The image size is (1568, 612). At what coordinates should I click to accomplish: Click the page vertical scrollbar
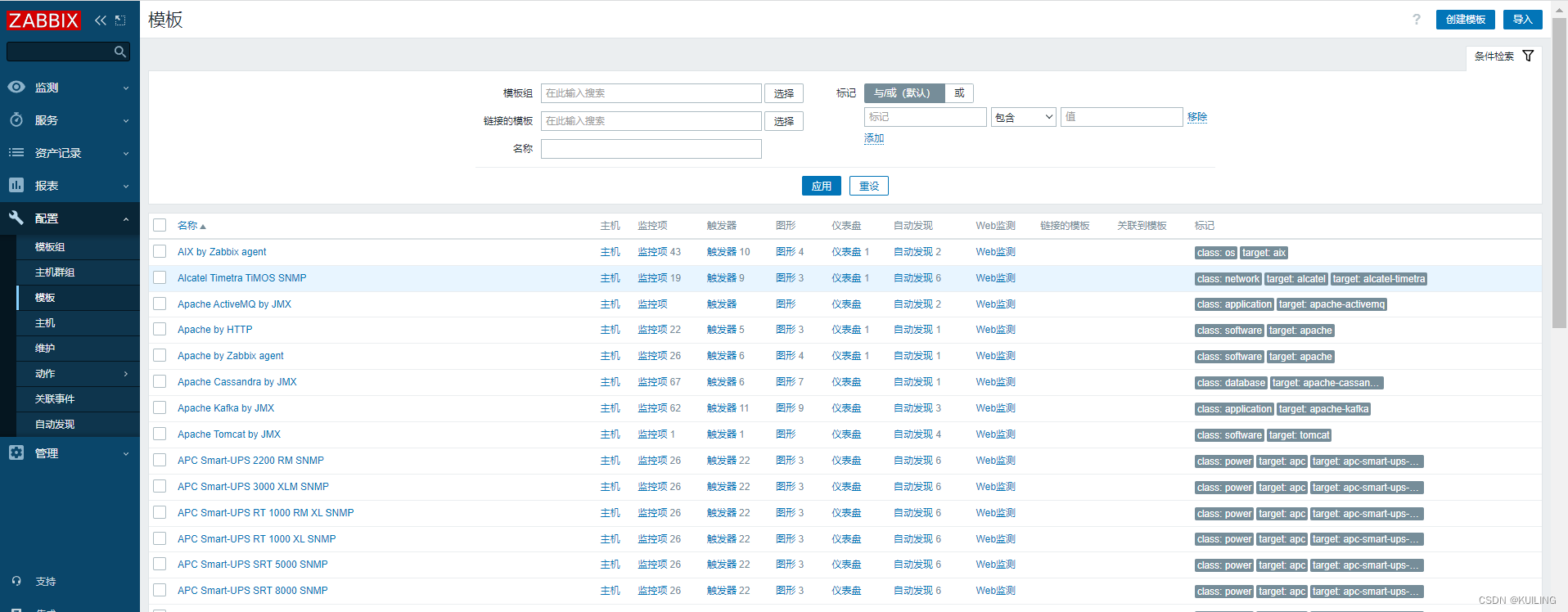click(1560, 172)
